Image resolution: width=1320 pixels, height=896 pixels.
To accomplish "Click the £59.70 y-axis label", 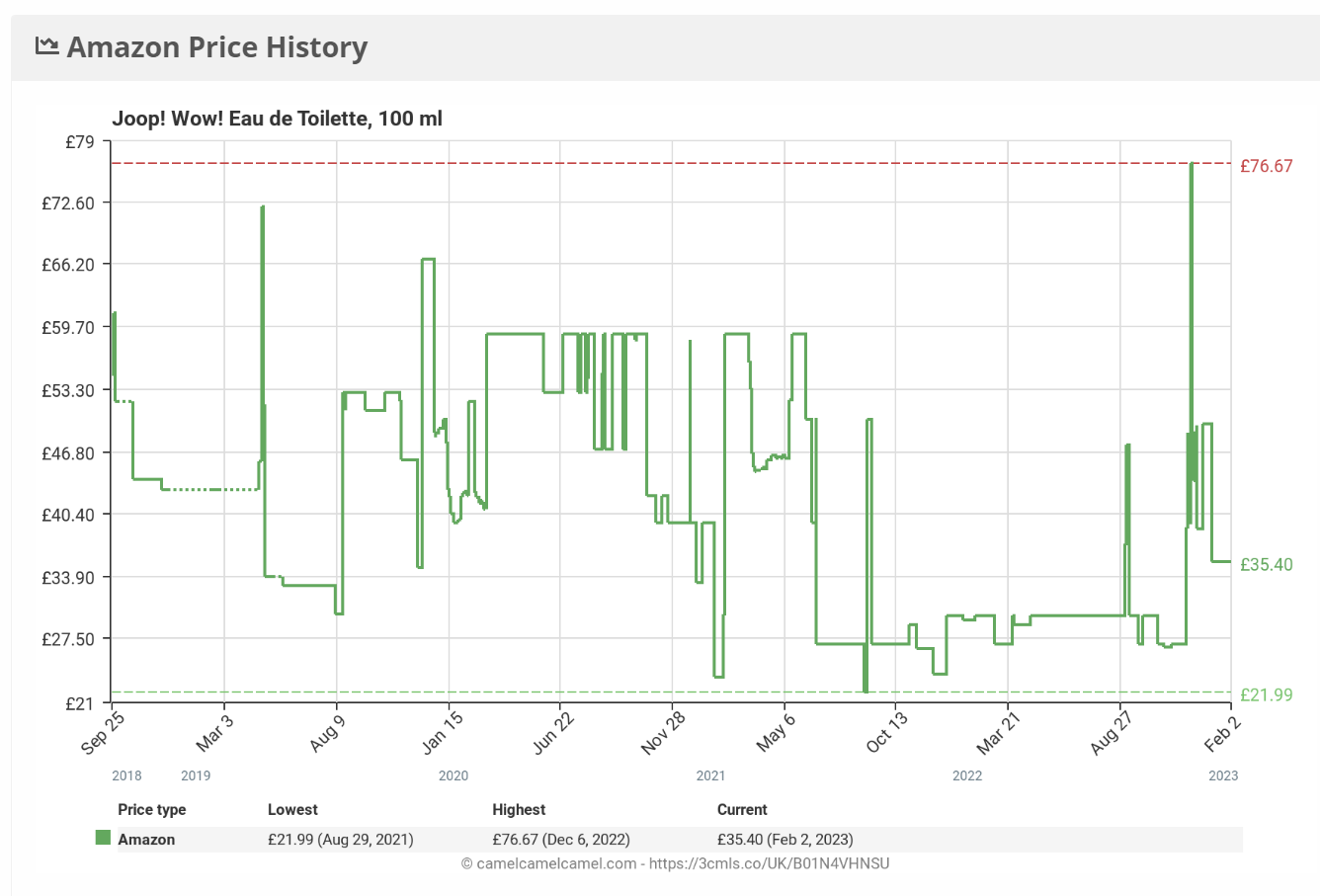I will coord(68,328).
